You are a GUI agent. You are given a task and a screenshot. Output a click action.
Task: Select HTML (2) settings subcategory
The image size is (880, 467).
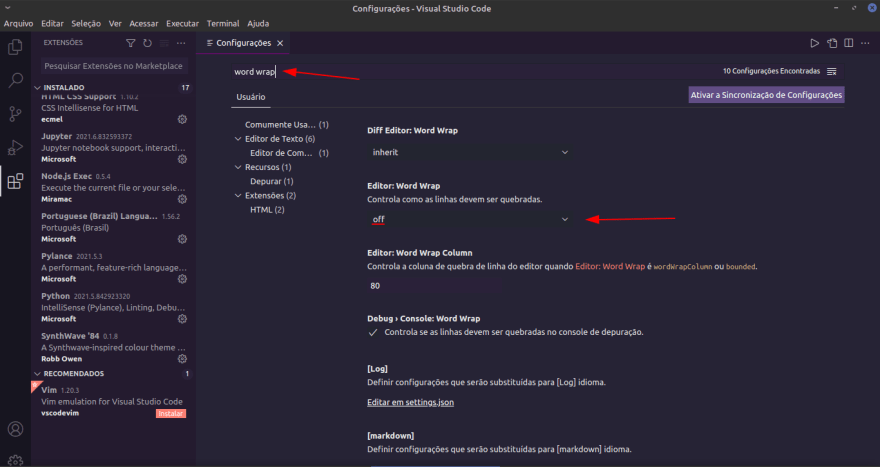(x=267, y=209)
